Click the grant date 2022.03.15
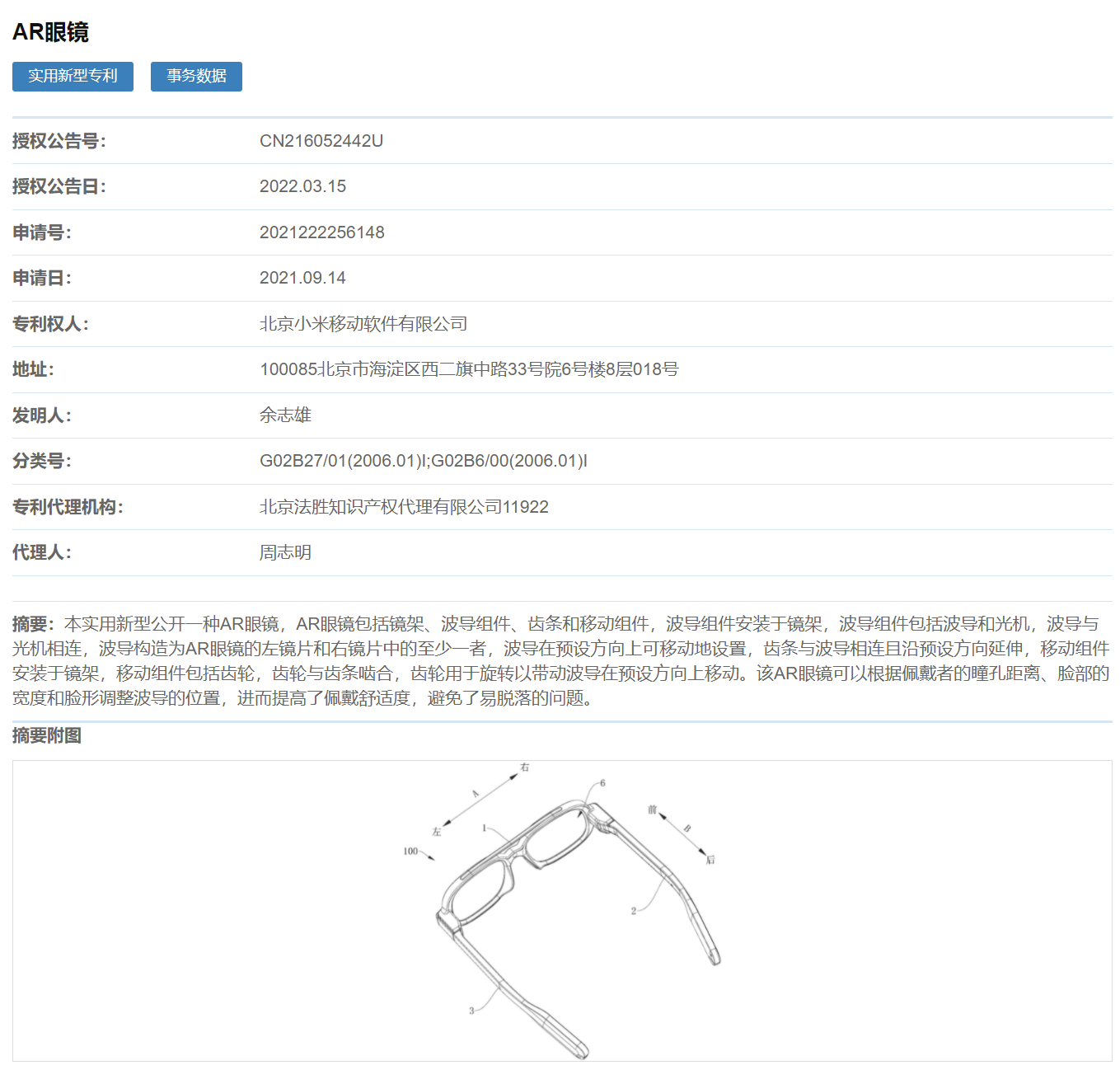The image size is (1120, 1070). click(x=303, y=186)
